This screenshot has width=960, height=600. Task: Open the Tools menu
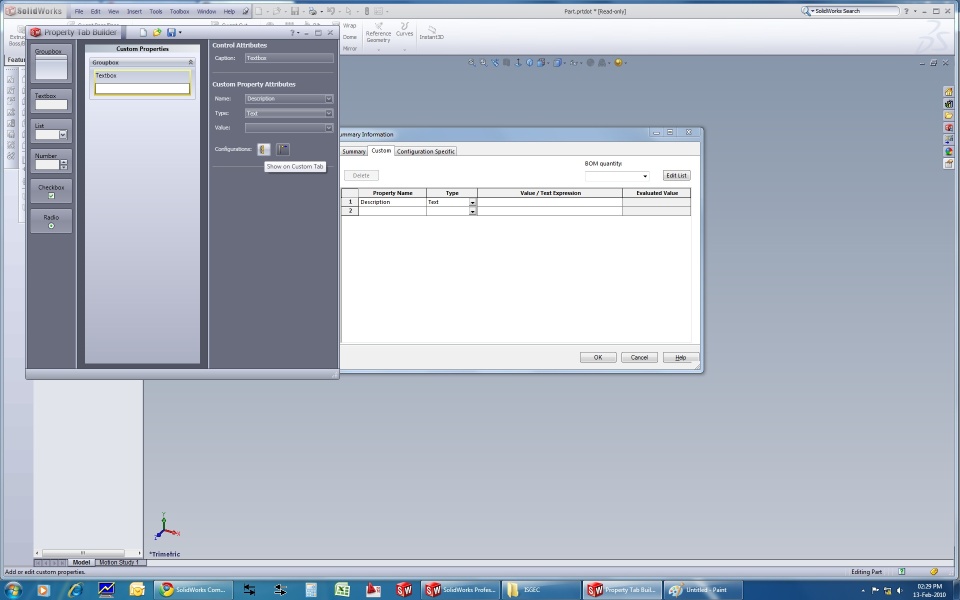coord(156,12)
